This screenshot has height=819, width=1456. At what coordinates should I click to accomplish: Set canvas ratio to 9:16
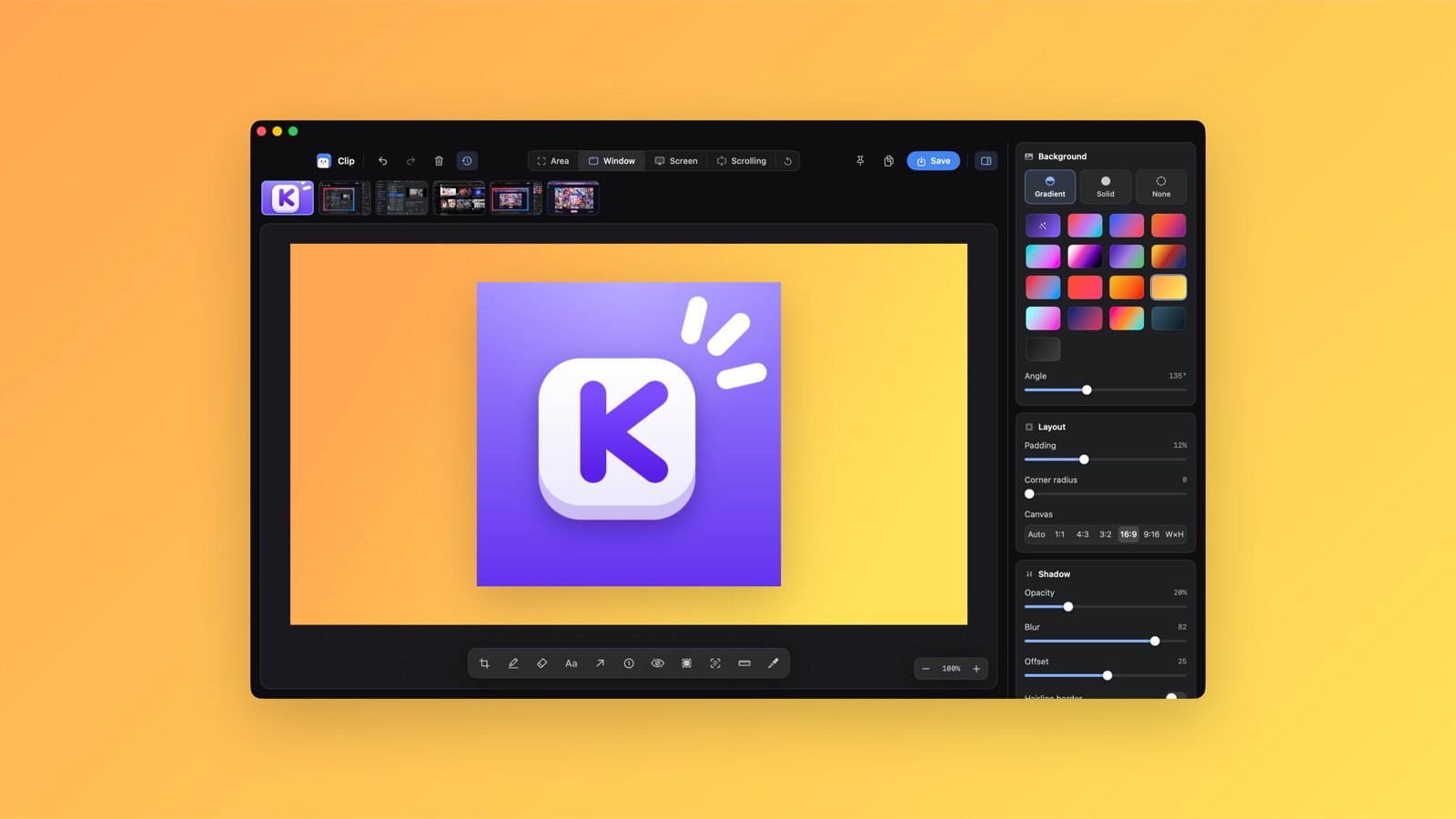point(1152,534)
